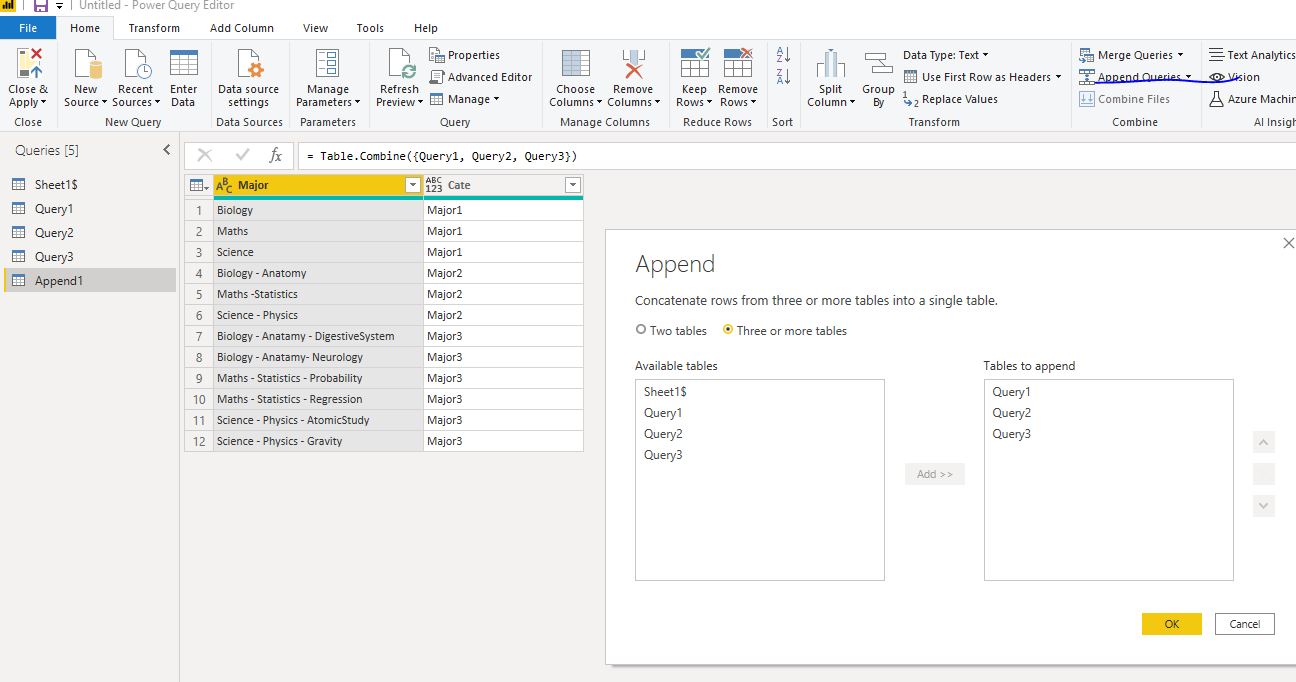Open the Major column filter dropdown

[x=412, y=185]
